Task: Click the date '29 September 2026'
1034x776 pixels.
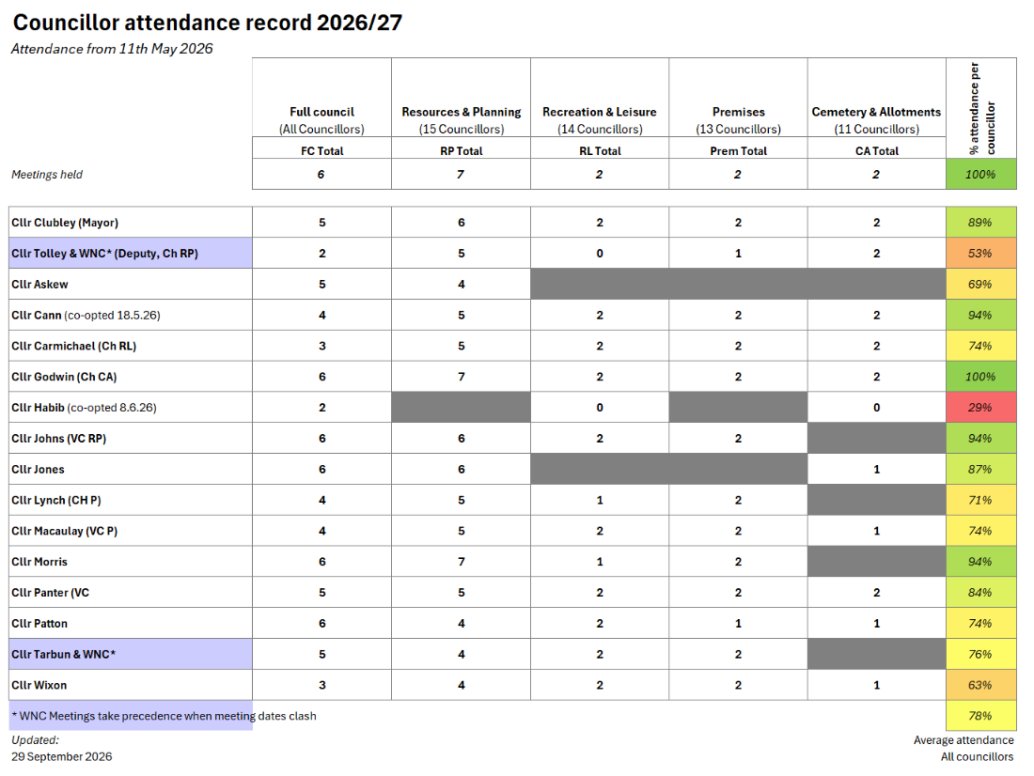Action: click(x=61, y=757)
